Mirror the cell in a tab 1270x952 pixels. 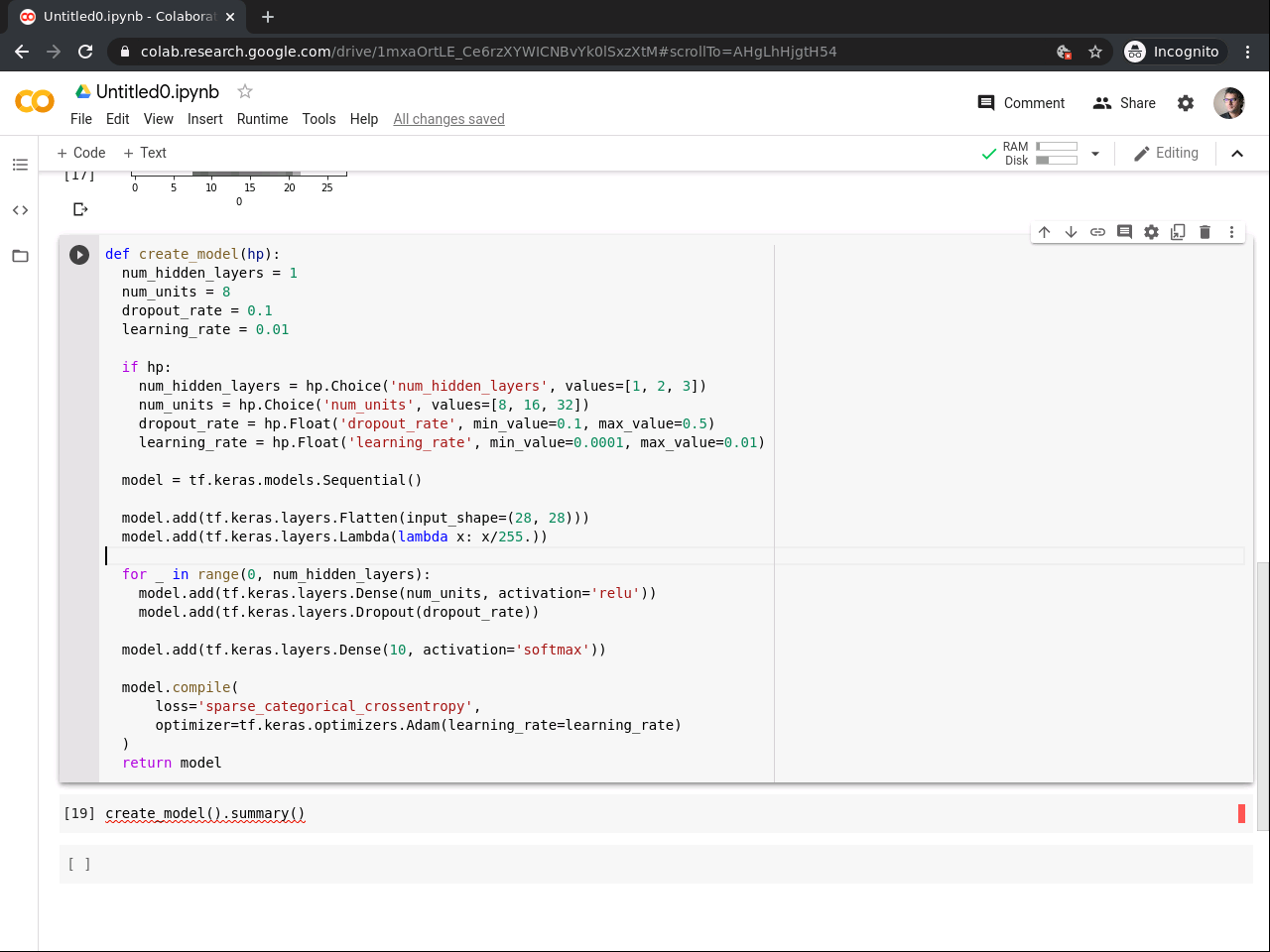coord(1179,232)
